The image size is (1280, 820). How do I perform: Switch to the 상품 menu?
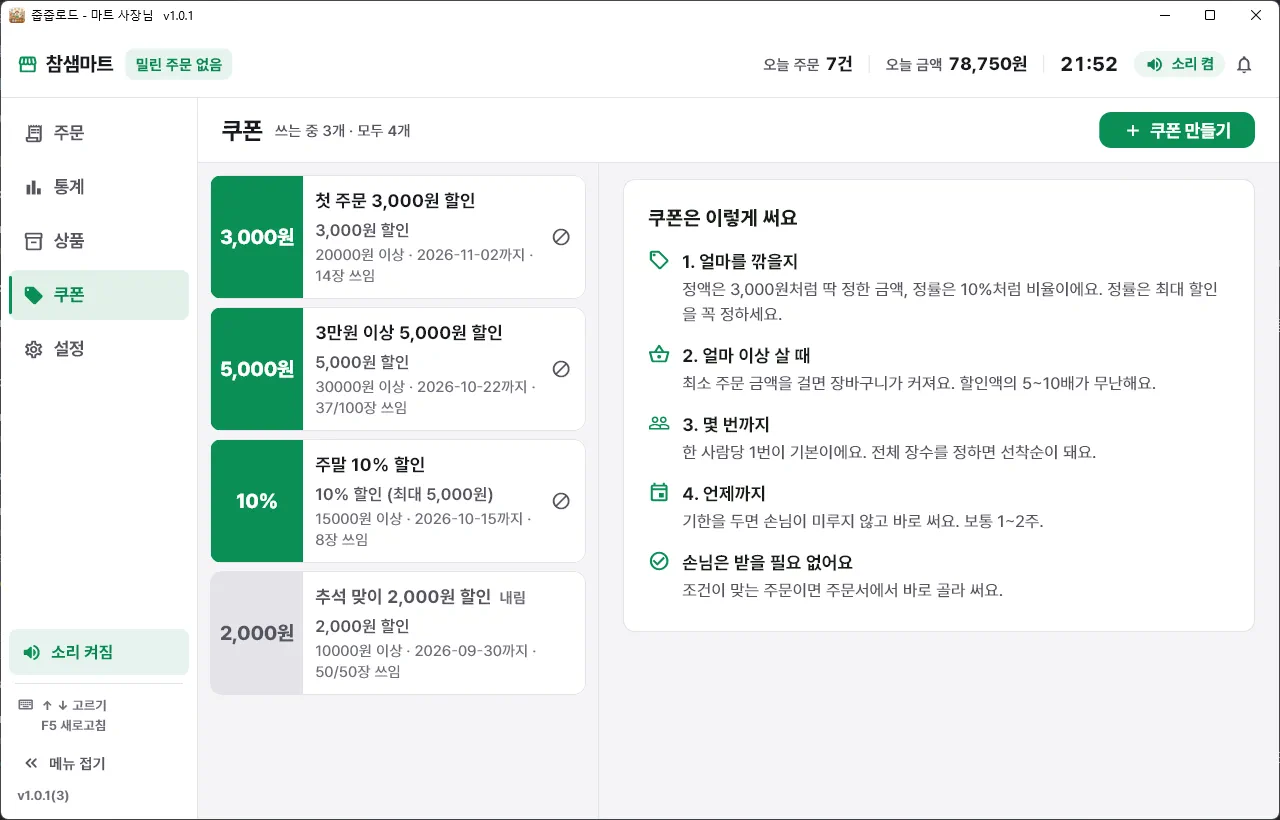click(x=99, y=241)
